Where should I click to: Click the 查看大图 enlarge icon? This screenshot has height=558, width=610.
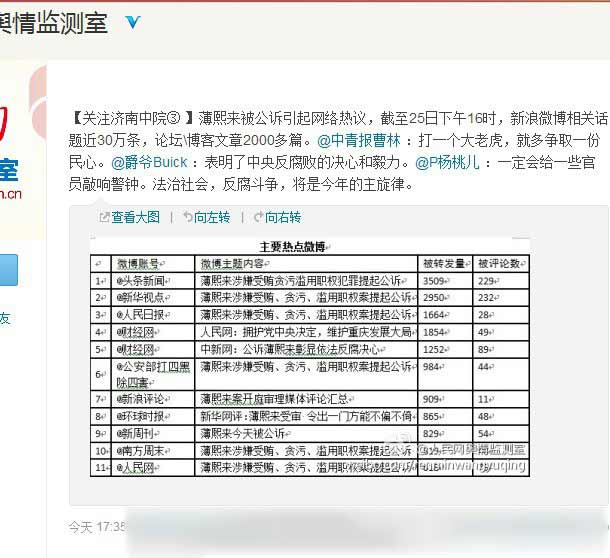(x=104, y=217)
